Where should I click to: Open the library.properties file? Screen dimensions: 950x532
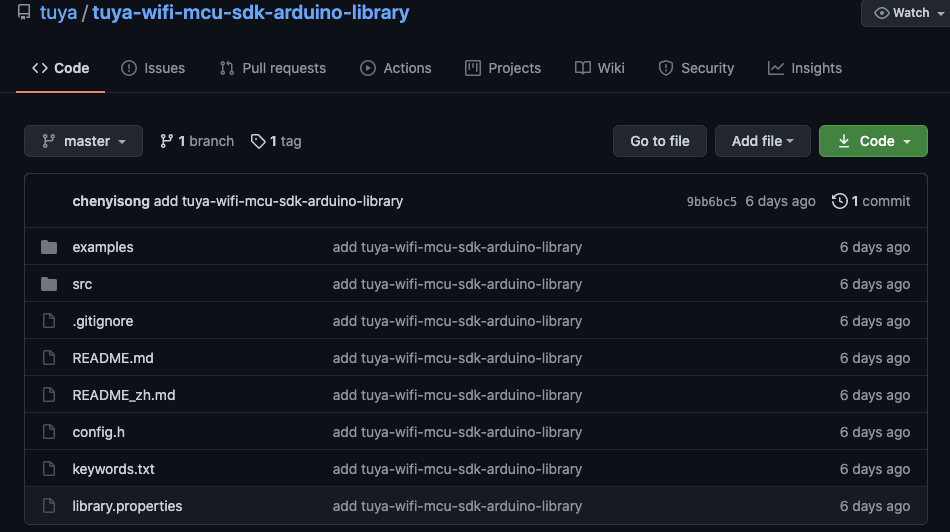(127, 506)
